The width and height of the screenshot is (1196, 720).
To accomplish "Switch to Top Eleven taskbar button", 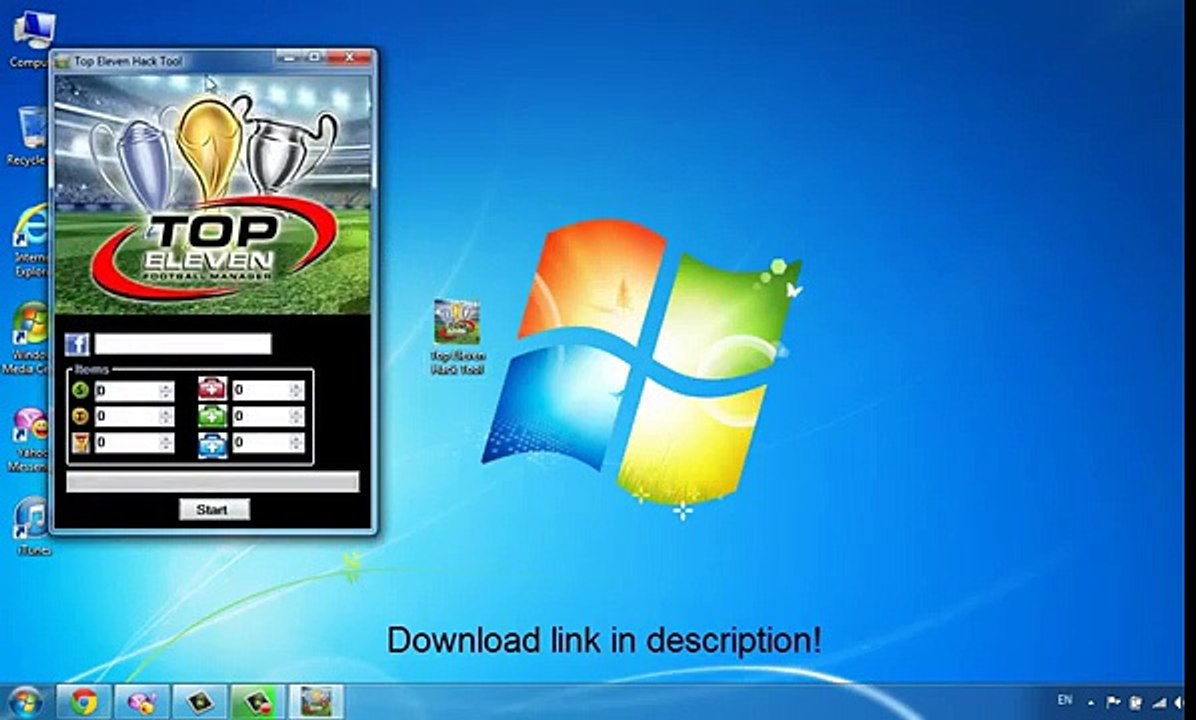I will pos(316,702).
